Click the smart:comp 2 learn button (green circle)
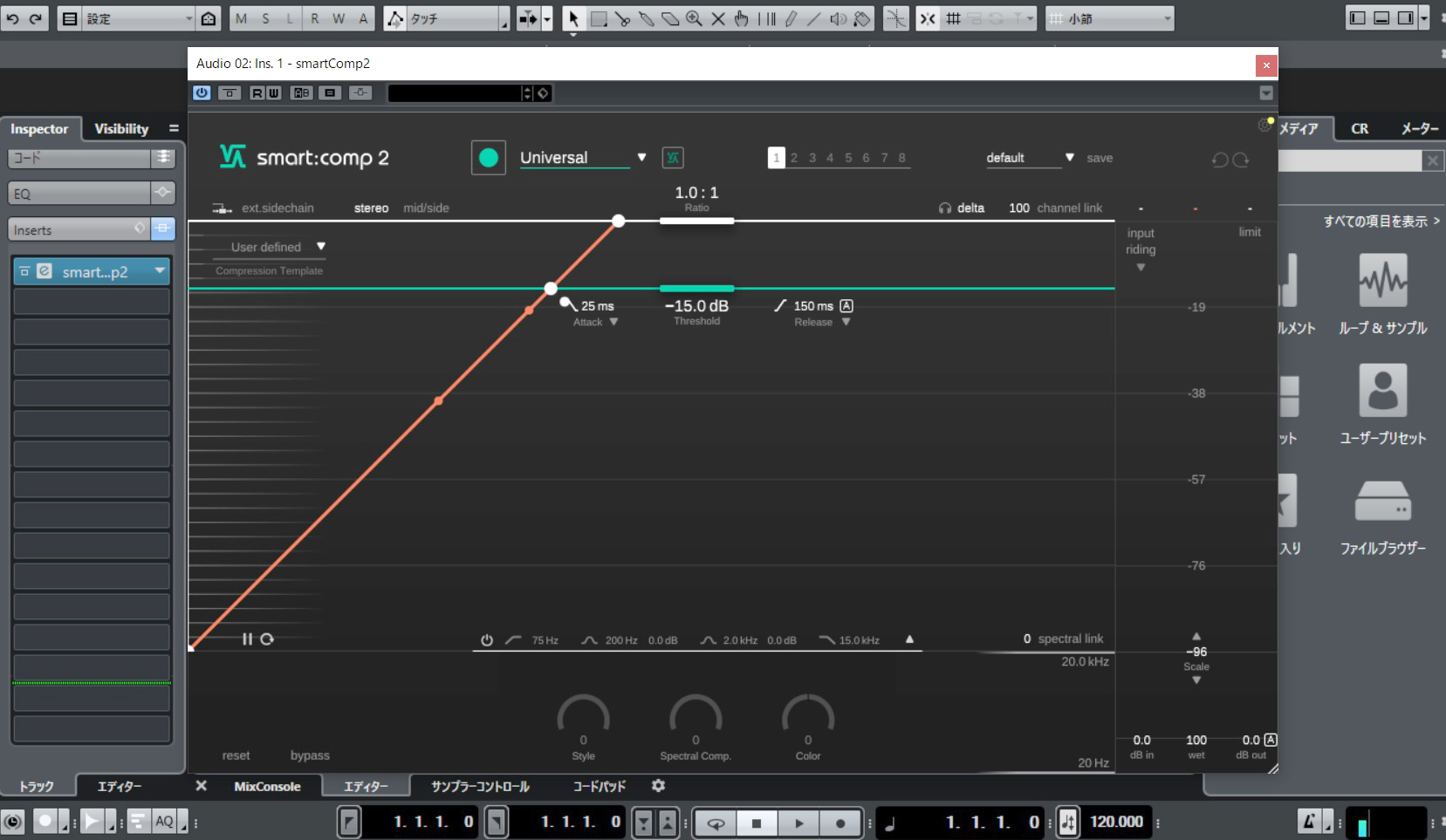The image size is (1446, 840). click(489, 158)
